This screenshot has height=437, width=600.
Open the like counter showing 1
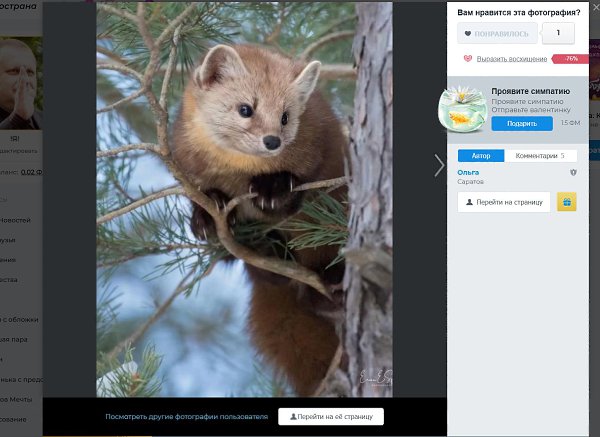click(558, 33)
